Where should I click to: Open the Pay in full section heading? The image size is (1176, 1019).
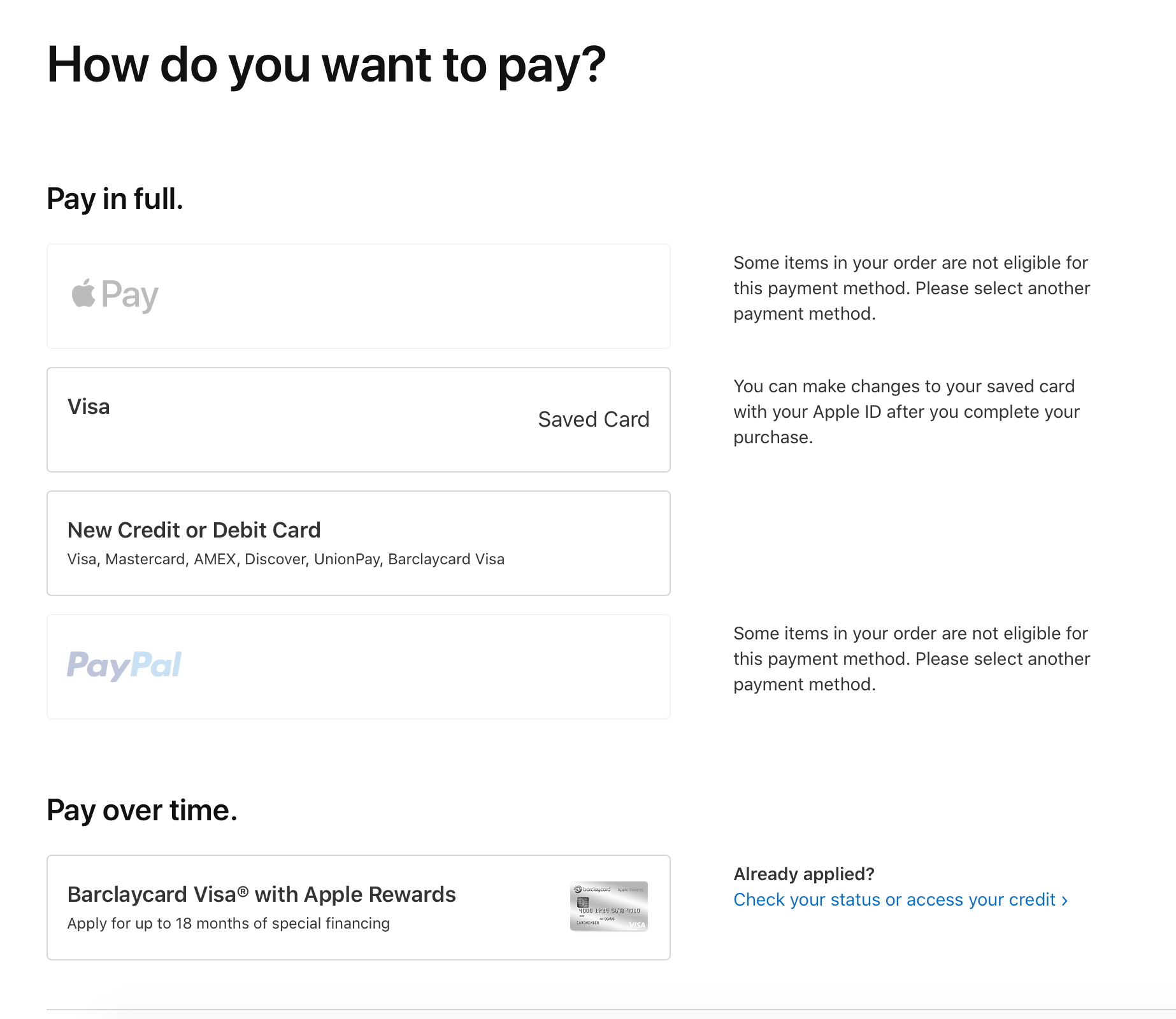coord(115,198)
